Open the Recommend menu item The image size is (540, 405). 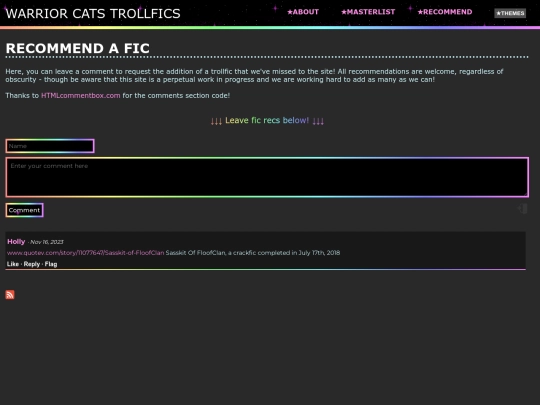445,12
